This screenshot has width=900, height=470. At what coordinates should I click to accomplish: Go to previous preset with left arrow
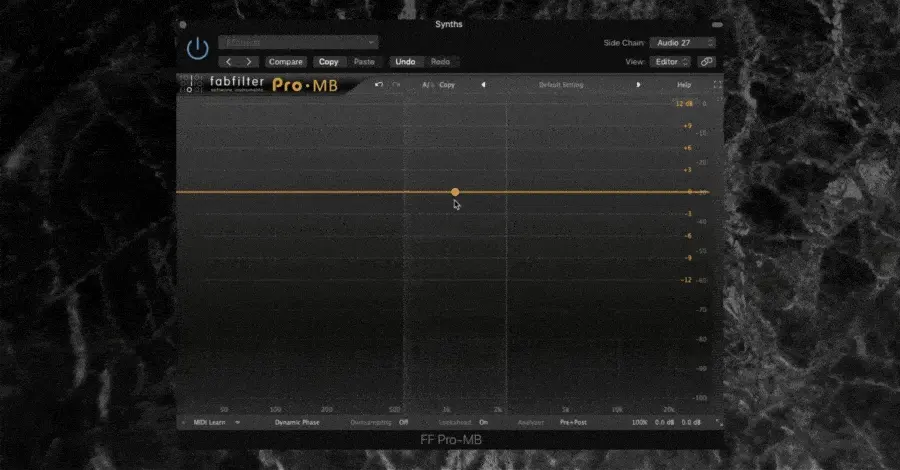click(x=228, y=61)
